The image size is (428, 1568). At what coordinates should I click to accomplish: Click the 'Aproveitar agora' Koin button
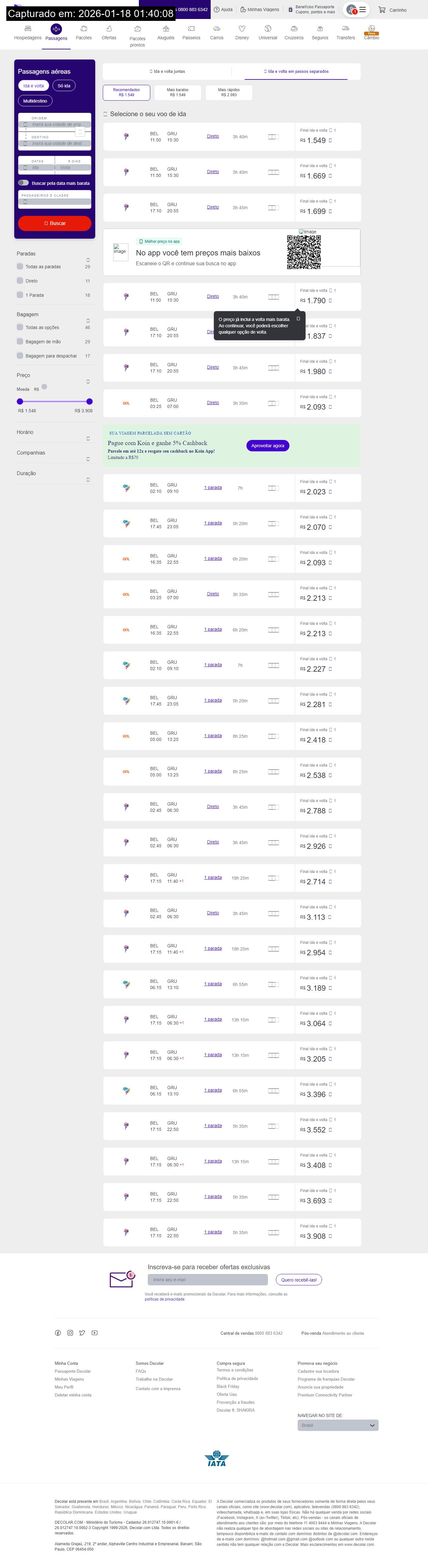coord(268,446)
